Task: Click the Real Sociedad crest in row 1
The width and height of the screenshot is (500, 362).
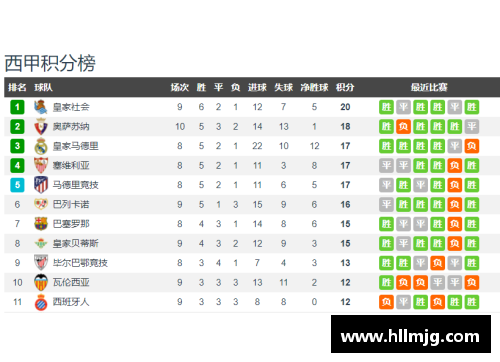Action: [41, 107]
